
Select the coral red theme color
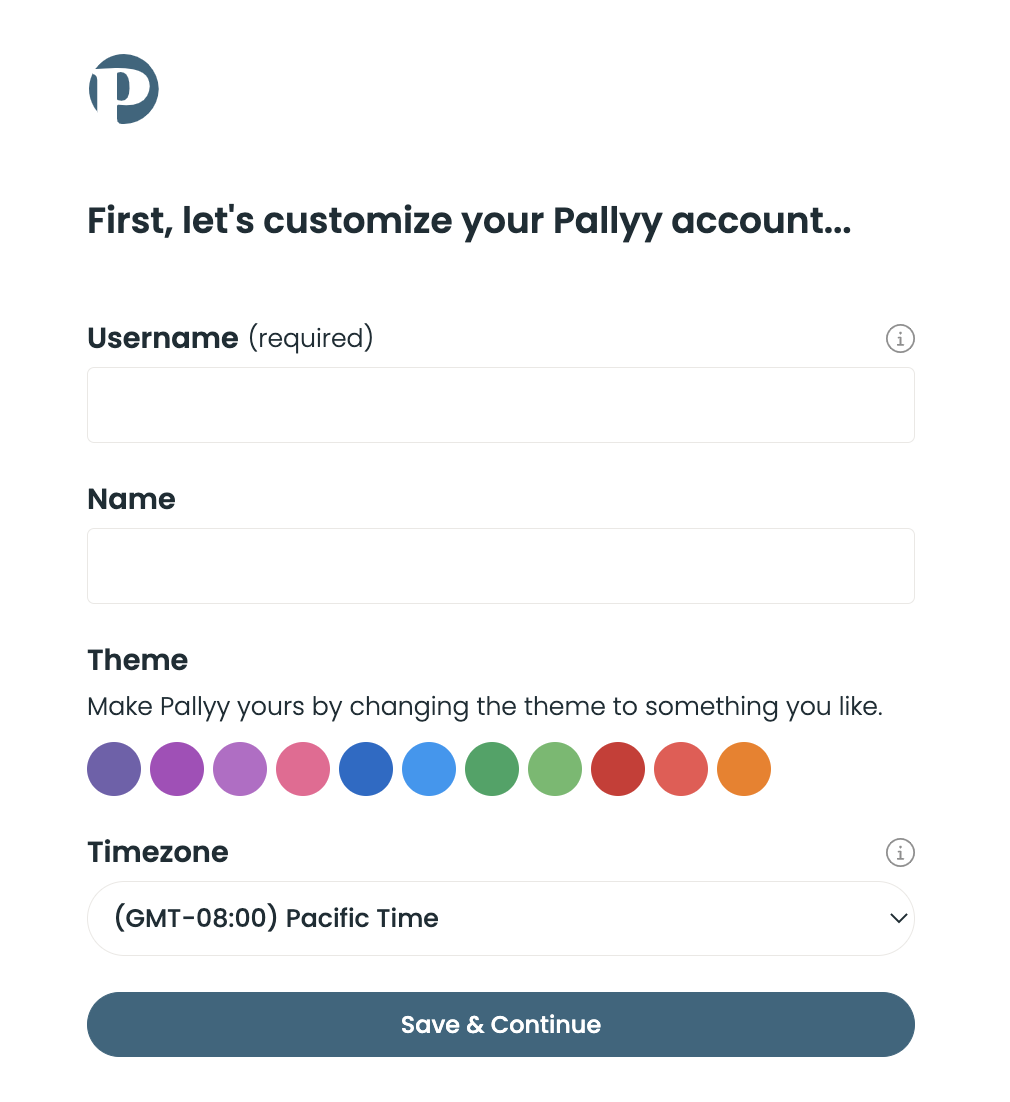[681, 769]
